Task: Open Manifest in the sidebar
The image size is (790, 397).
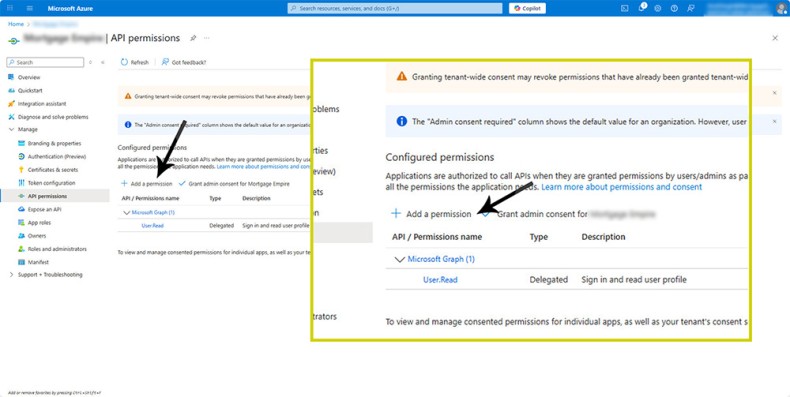Action: (x=38, y=262)
